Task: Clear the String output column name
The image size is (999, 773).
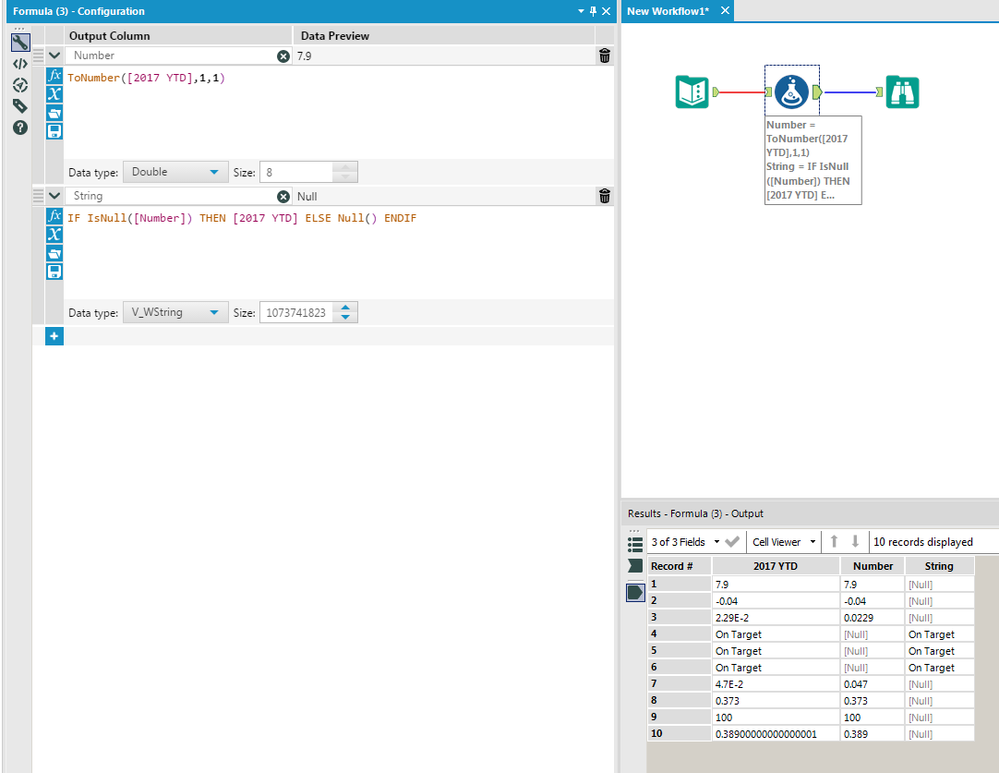Action: [284, 196]
